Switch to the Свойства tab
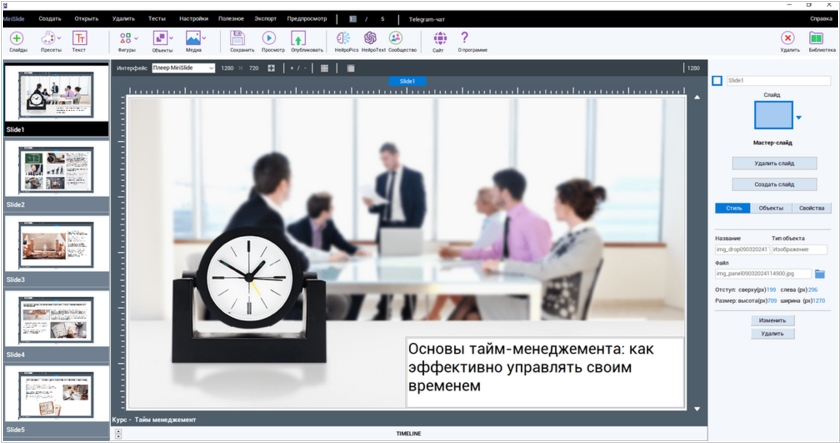The width and height of the screenshot is (840, 443). (x=812, y=208)
